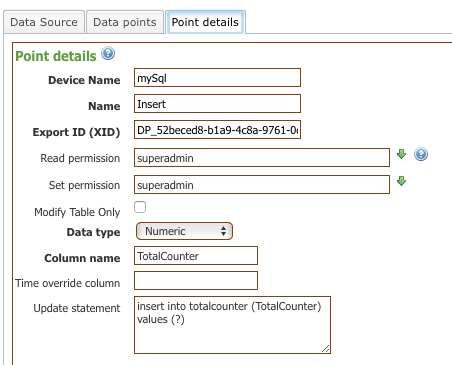Viewport: 452px width, 365px height.
Task: Focus the Device Name field
Action: pos(217,78)
